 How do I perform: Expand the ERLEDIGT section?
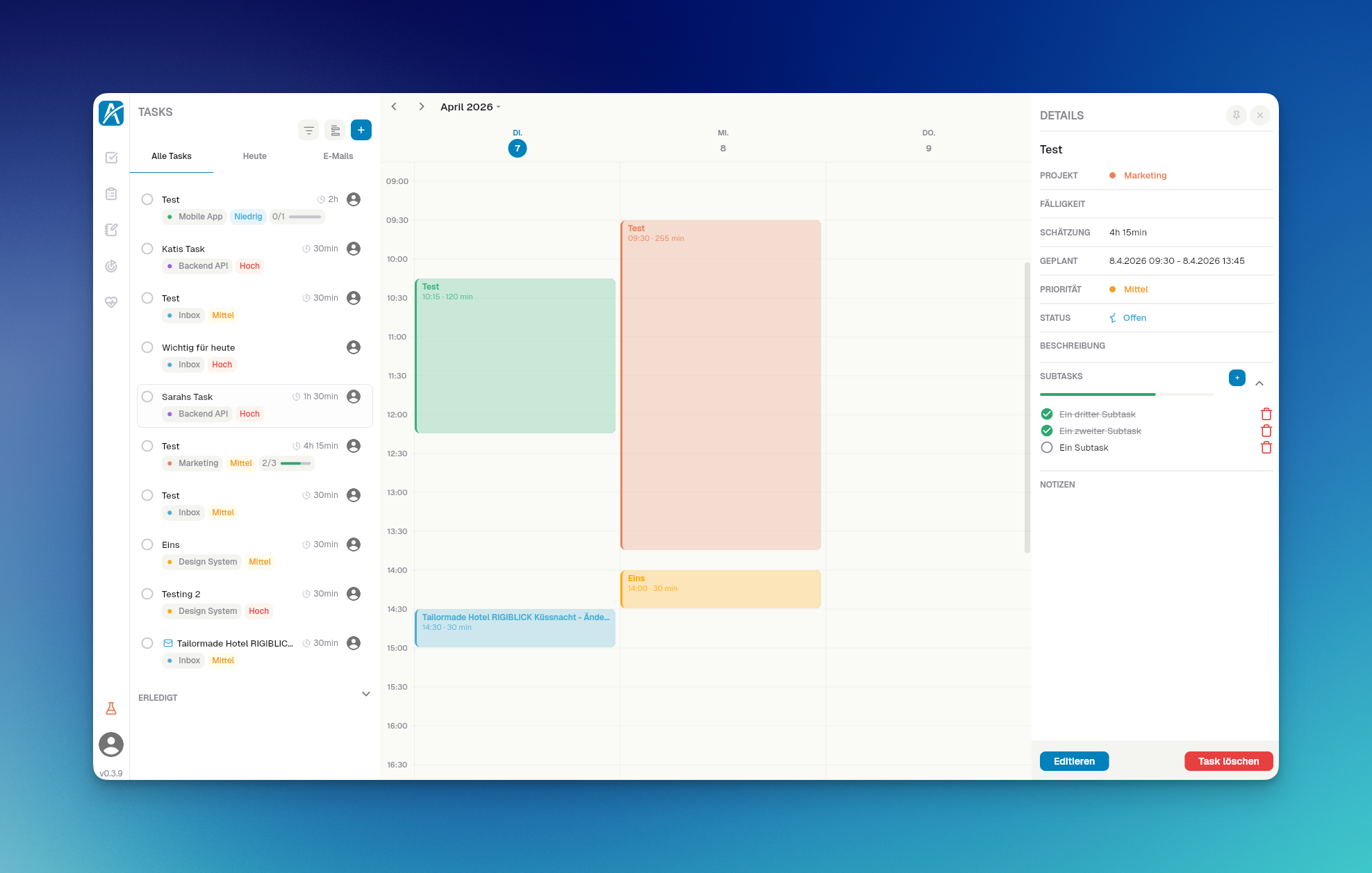point(365,694)
